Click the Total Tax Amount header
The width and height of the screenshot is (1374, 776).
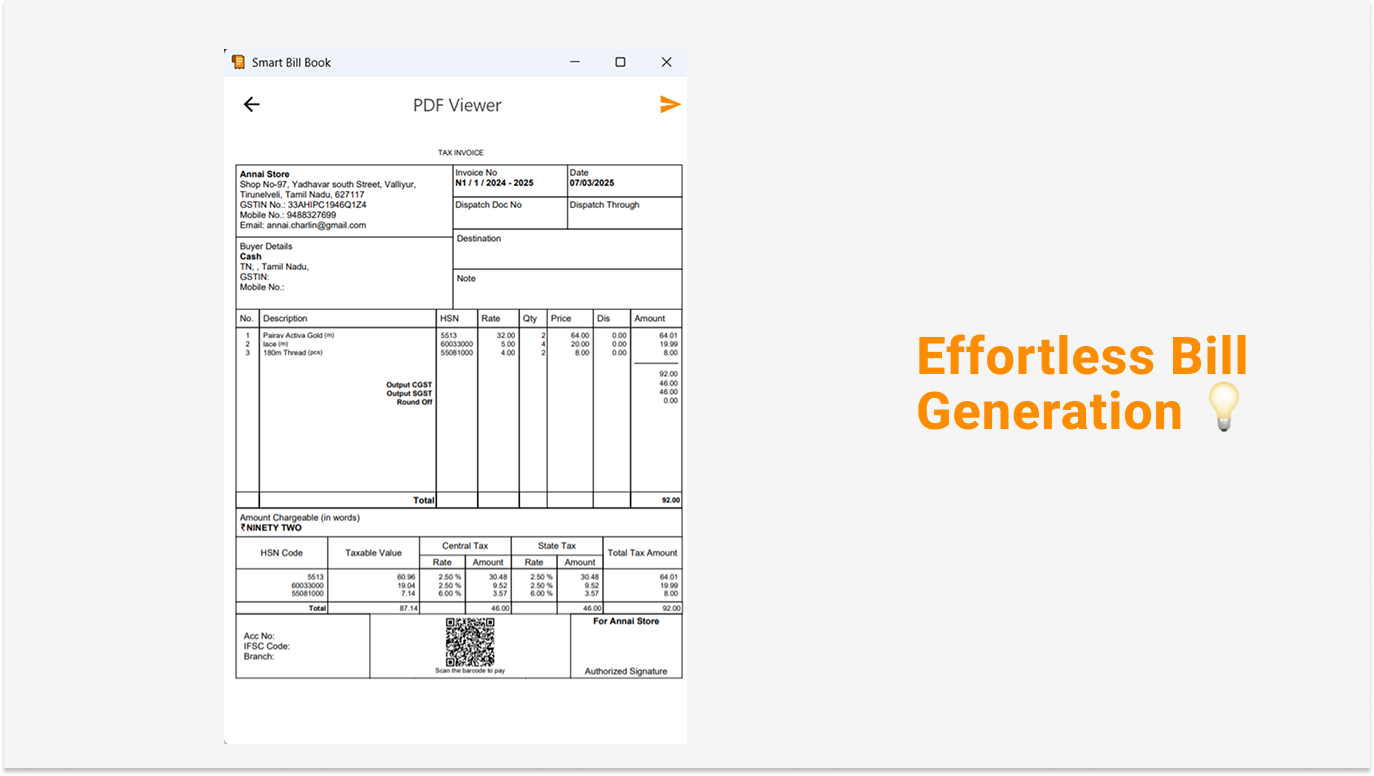643,553
